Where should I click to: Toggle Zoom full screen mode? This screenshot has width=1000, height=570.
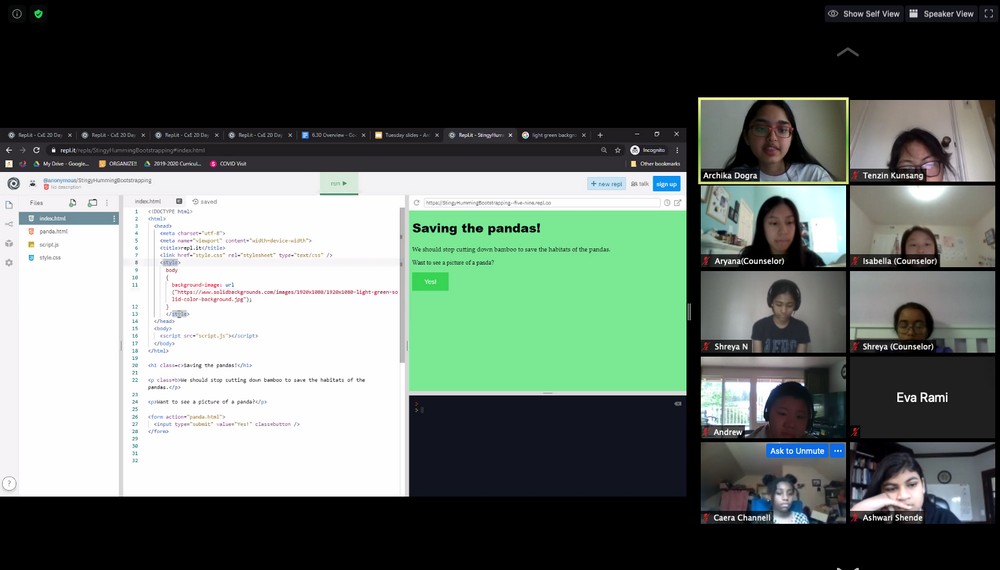988,14
